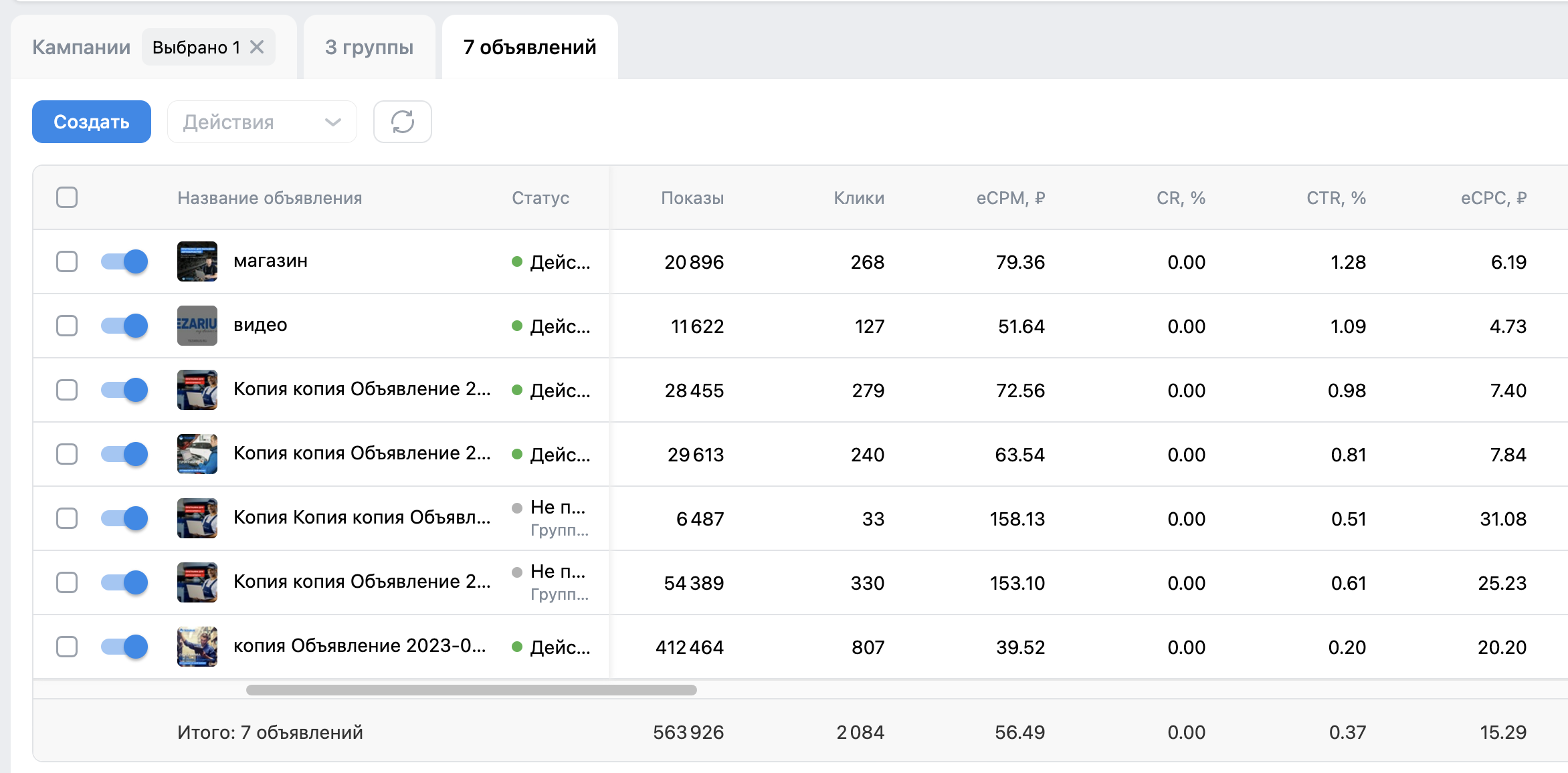Click the gray status dot of 54 389 row
Screen dimensions: 1568x773
516,572
